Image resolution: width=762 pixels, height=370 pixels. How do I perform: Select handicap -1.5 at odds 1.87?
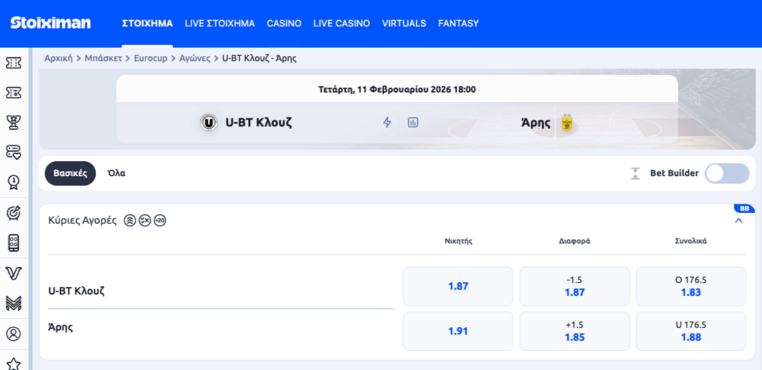(x=574, y=286)
